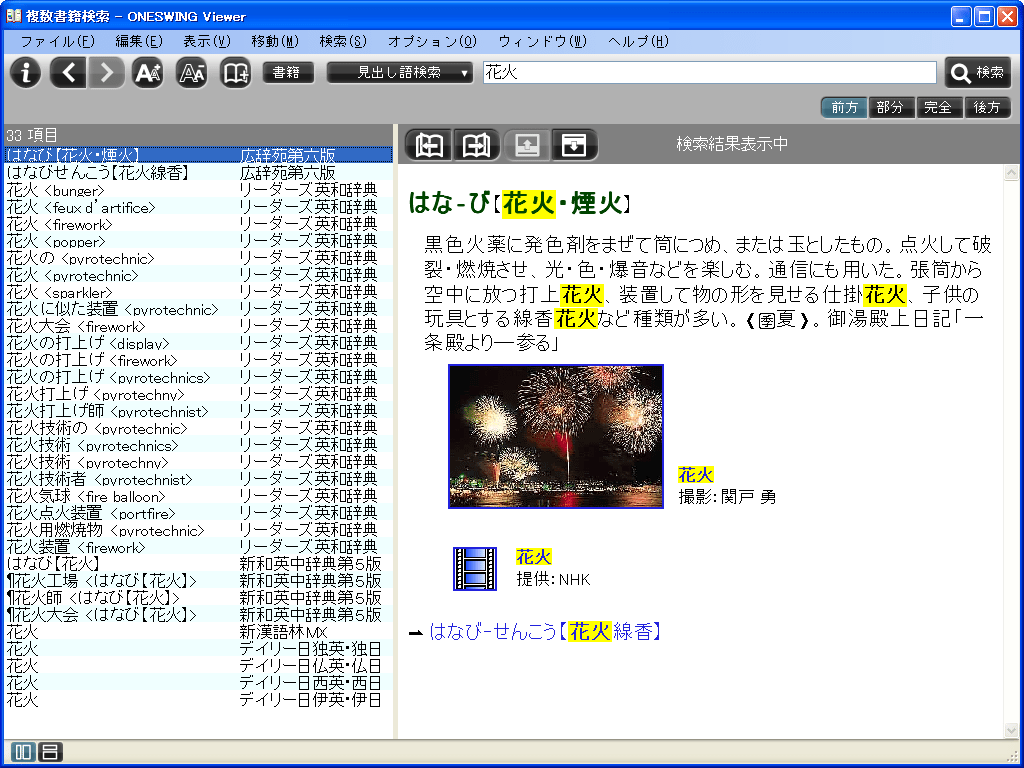This screenshot has width=1024, height=768.
Task: Select result 花火点火装置 <portfire>
Action: tap(199, 513)
